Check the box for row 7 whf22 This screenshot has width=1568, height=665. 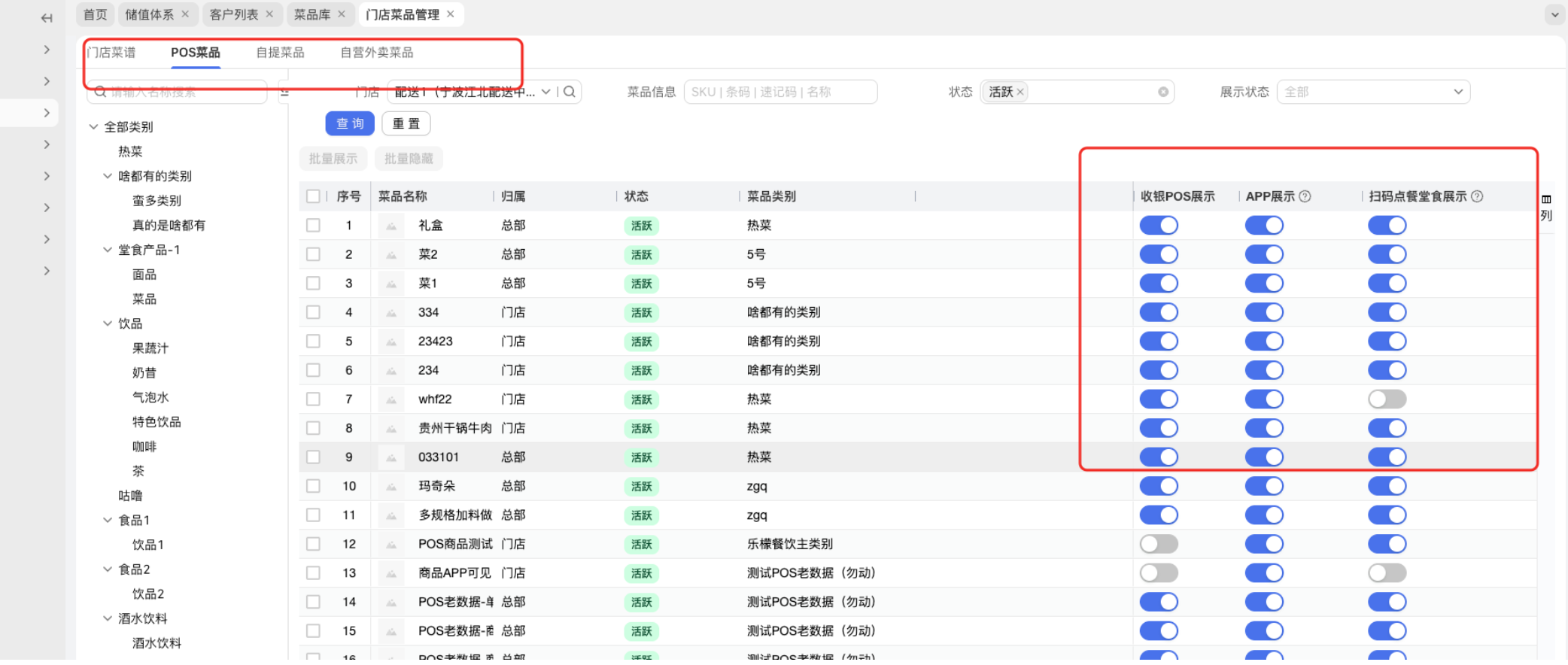click(x=313, y=399)
